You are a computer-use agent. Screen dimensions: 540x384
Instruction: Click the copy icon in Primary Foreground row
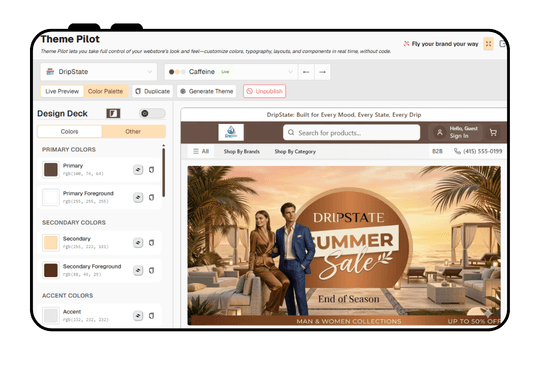[x=151, y=197]
